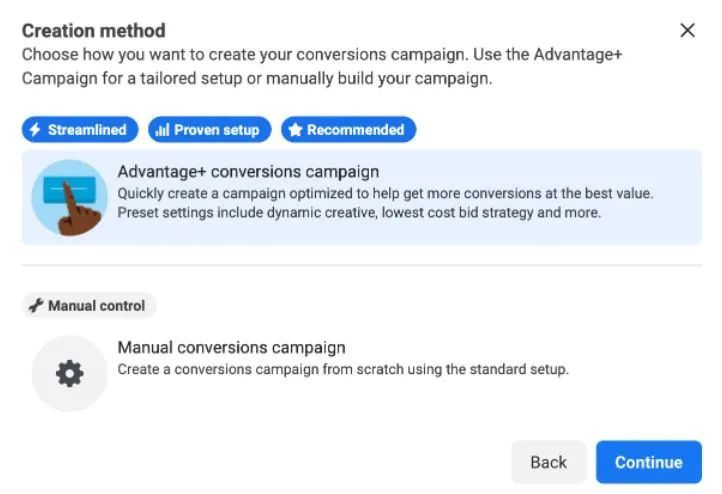Click the lightning bolt icon on Streamlined
Image resolution: width=722 pixels, height=494 pixels.
pos(35,130)
